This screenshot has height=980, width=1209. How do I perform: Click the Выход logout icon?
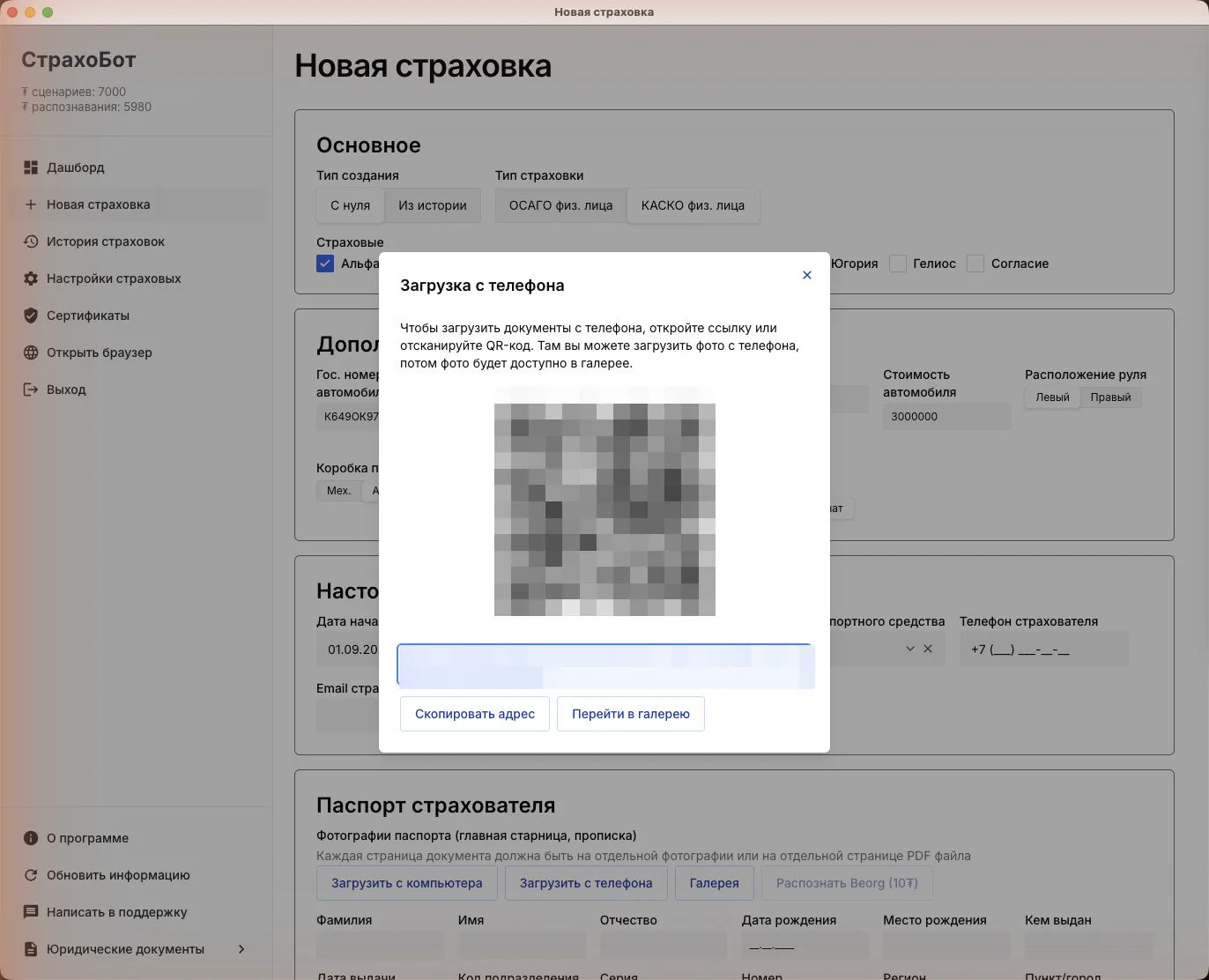31,390
